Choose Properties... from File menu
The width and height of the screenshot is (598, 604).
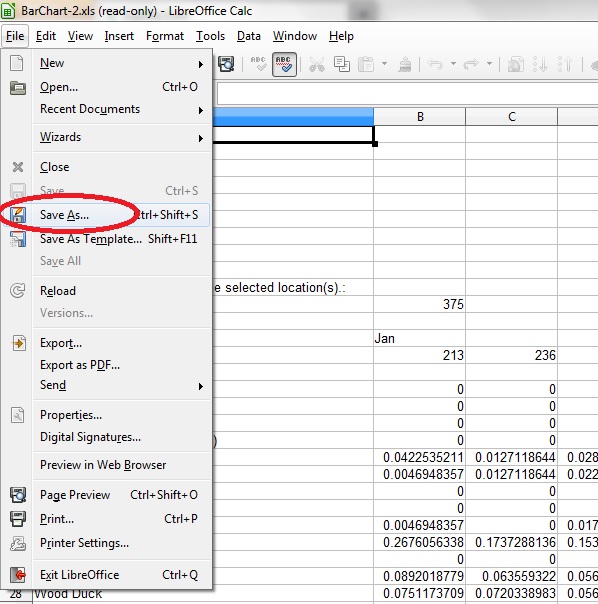pos(119,415)
